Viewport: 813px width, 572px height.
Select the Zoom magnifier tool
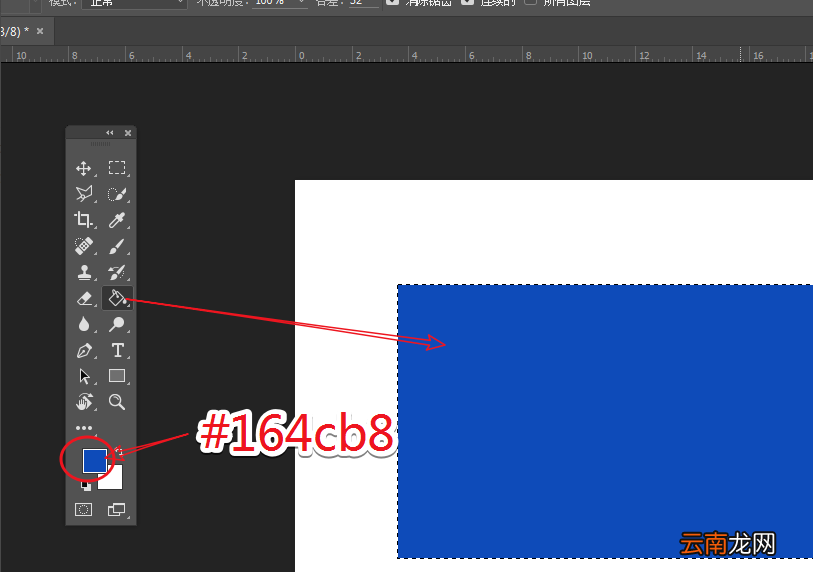(x=117, y=401)
